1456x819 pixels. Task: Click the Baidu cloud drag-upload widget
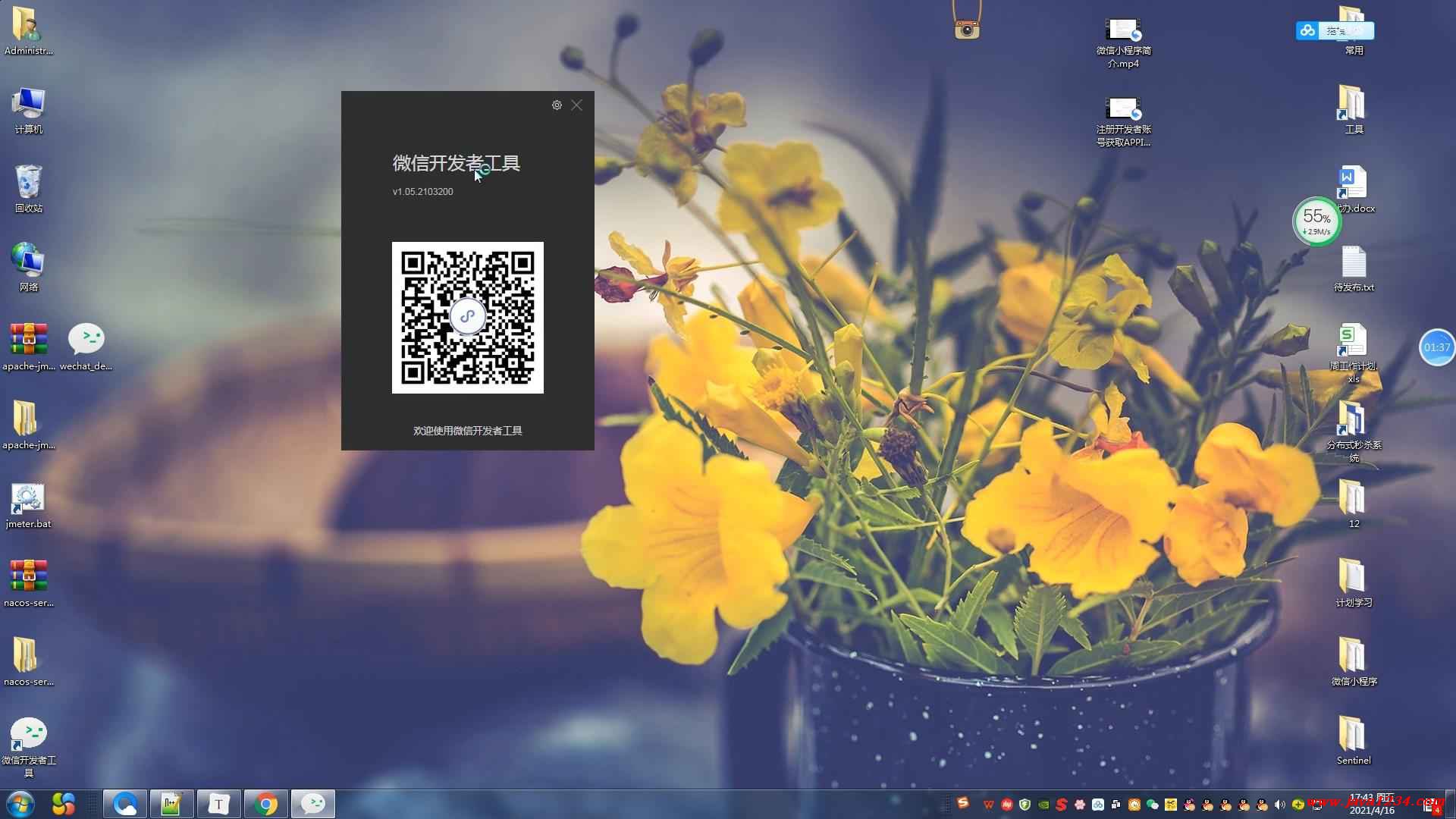tap(1335, 30)
